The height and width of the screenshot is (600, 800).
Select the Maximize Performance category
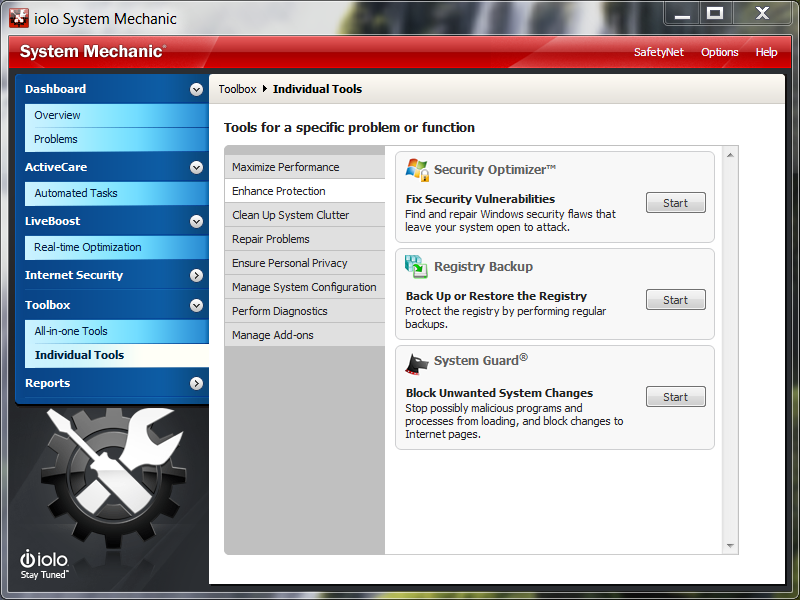click(x=286, y=167)
